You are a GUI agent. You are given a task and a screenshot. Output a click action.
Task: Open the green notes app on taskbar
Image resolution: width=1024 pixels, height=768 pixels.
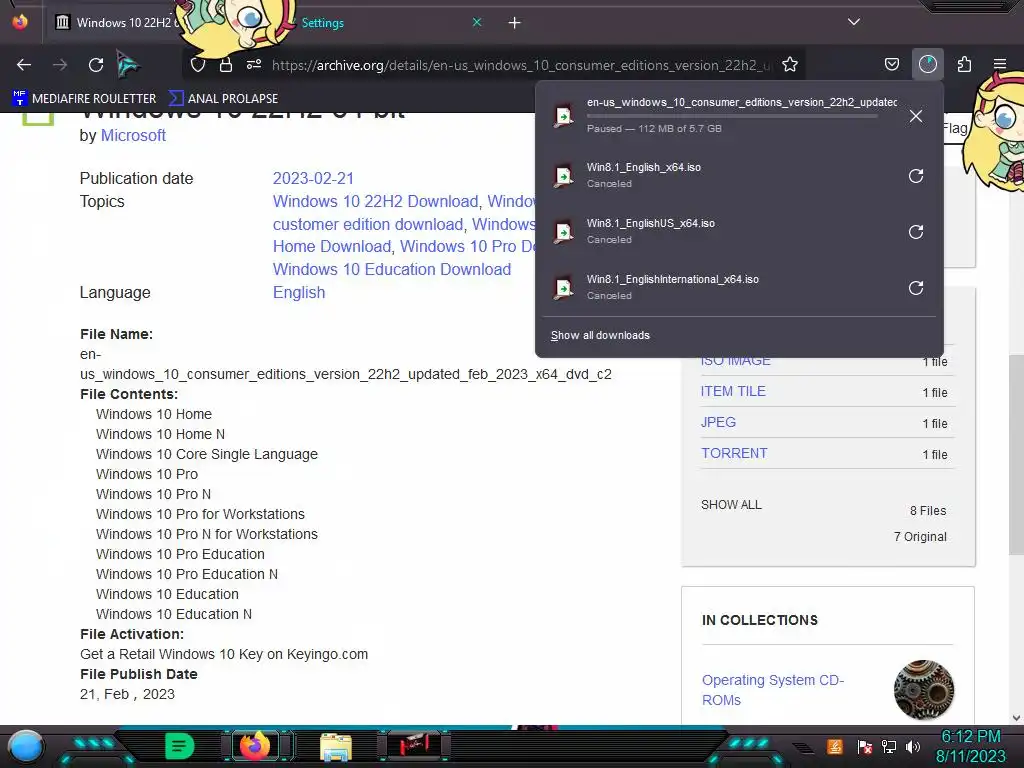(179, 746)
